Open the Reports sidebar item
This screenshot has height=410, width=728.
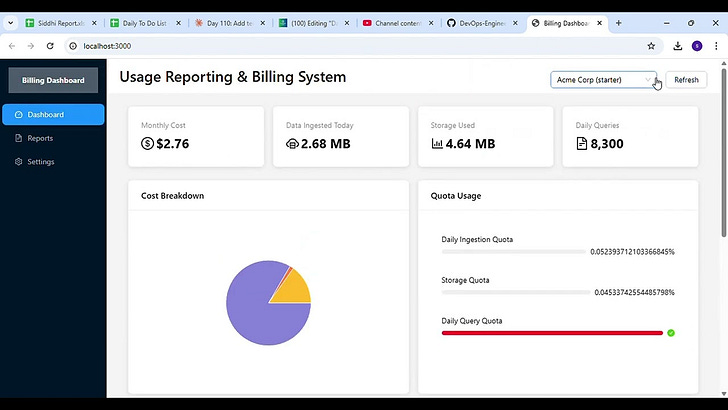click(53, 138)
